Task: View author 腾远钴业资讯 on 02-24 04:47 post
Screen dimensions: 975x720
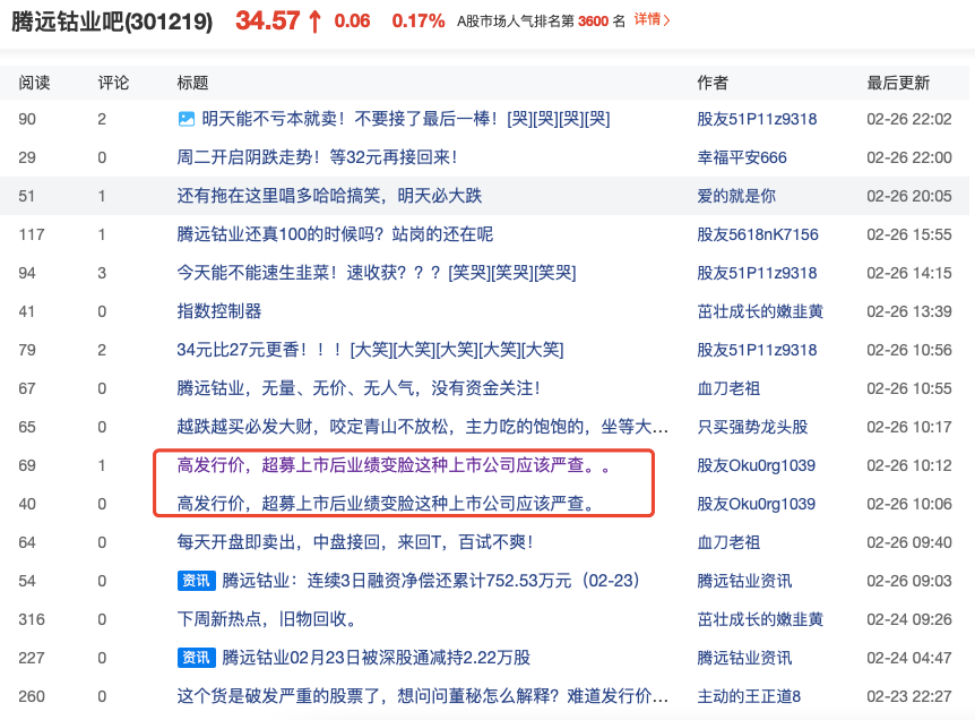Action: pos(744,658)
